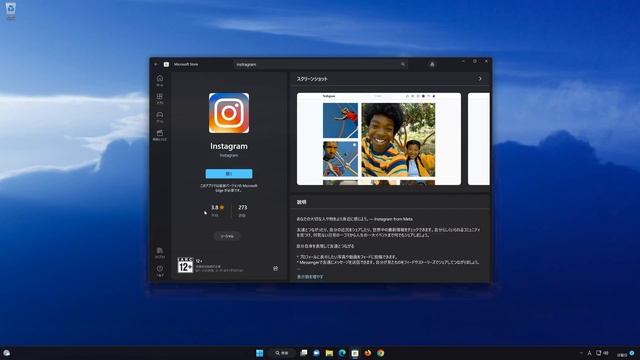
Task: Open the Library icon in sidebar
Action: pos(160,253)
